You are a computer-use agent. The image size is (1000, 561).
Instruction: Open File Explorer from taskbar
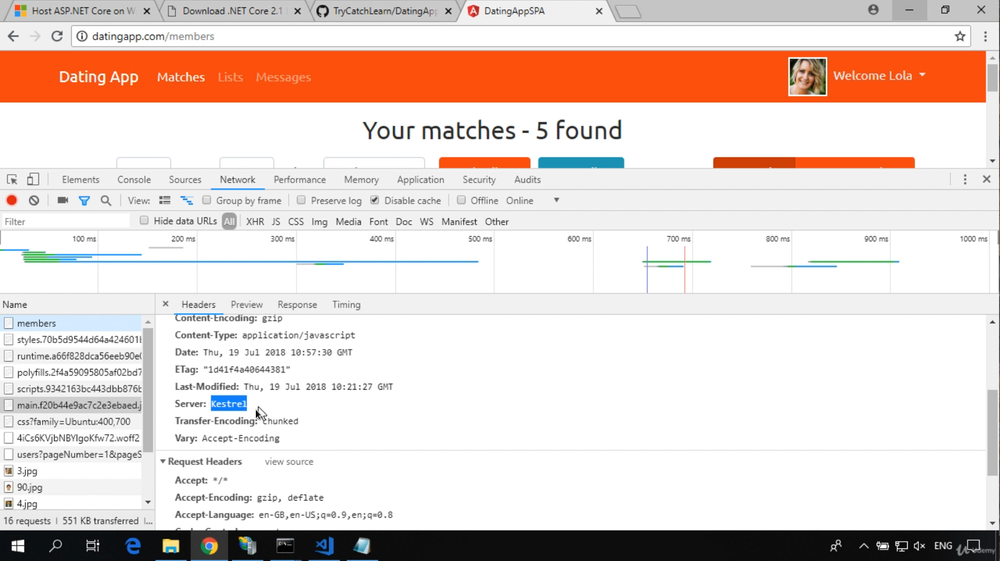(170, 546)
